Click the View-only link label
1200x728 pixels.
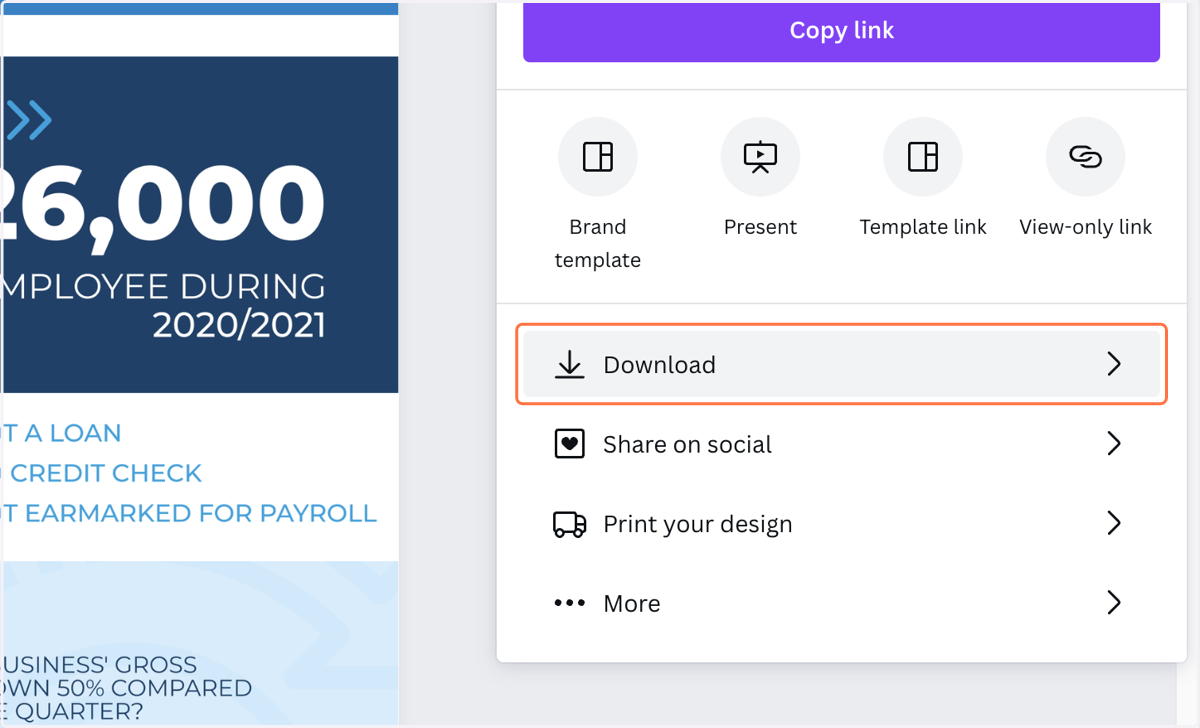(1085, 227)
